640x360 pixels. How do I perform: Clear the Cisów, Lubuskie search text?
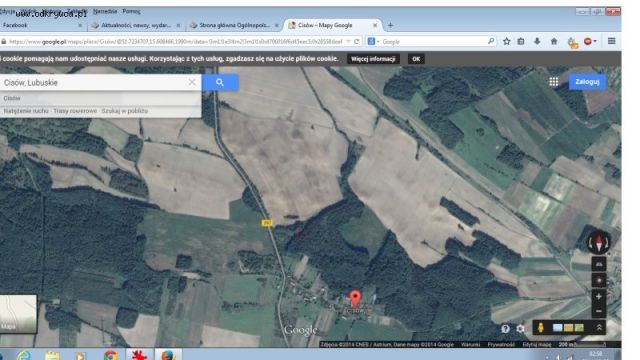click(192, 82)
